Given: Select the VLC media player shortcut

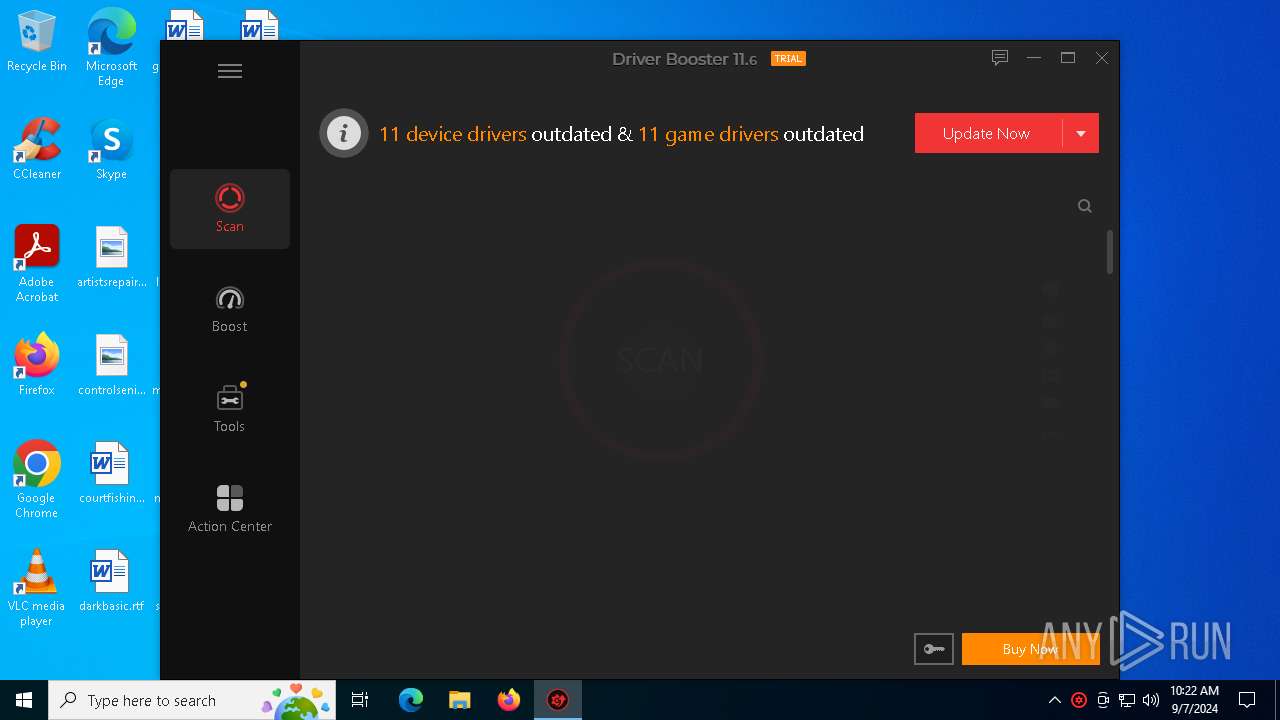Looking at the screenshot, I should click(x=37, y=588).
